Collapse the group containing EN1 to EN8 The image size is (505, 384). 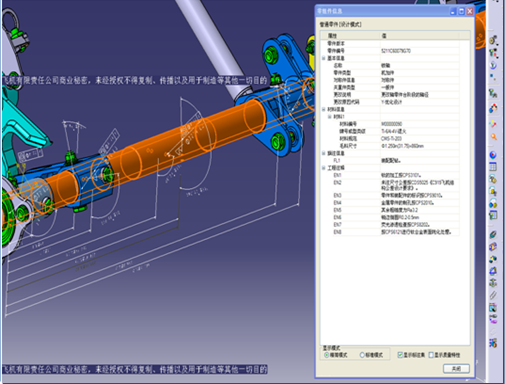click(x=323, y=168)
